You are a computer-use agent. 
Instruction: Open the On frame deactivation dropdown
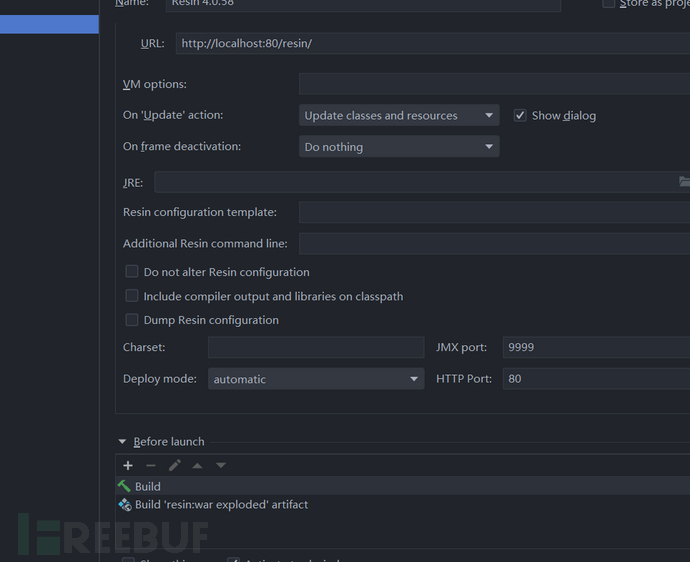tap(399, 147)
